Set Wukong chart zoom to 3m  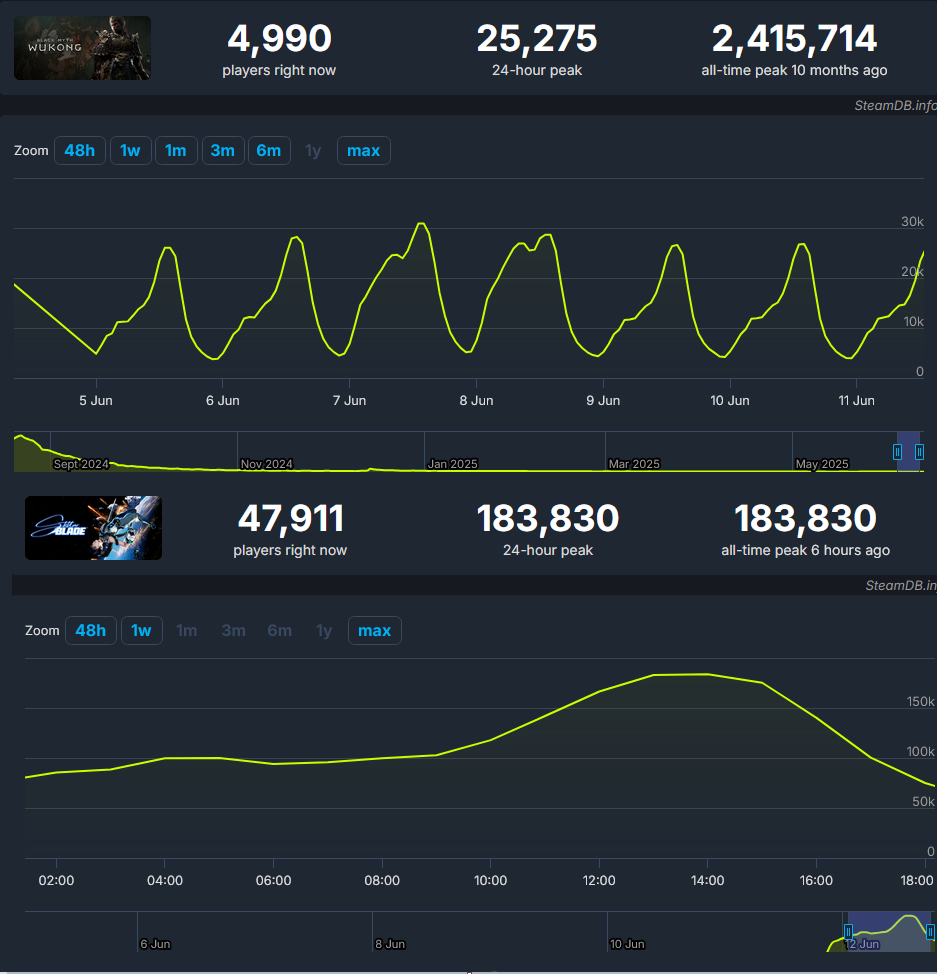tap(222, 150)
